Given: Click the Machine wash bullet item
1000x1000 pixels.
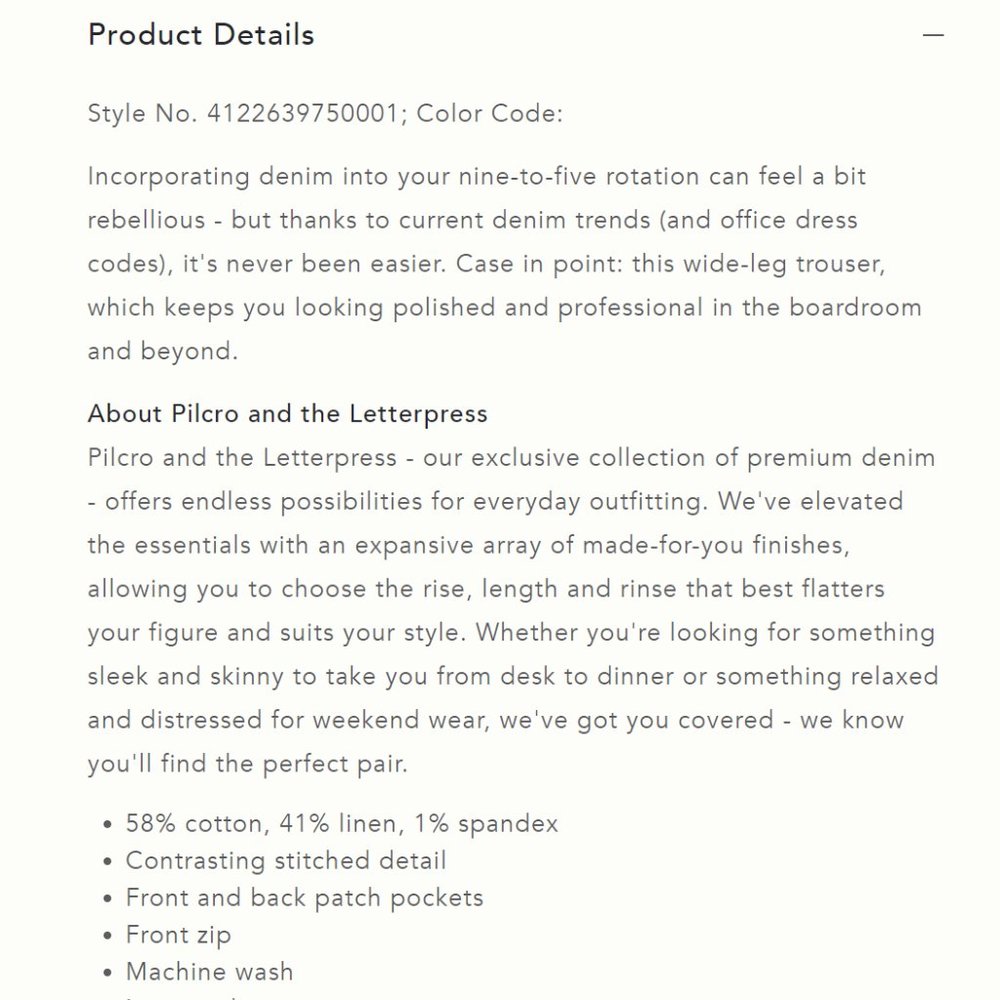Looking at the screenshot, I should coord(209,971).
